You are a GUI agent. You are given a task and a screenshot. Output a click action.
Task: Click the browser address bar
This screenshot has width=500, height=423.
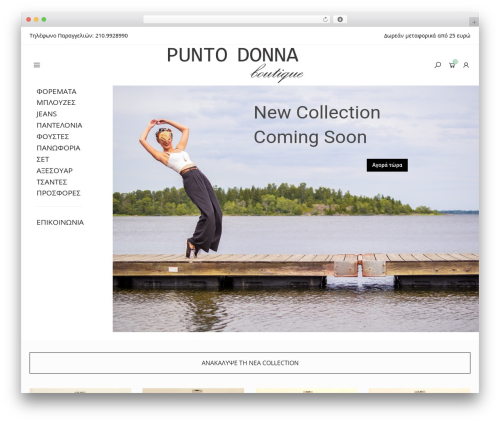click(237, 20)
